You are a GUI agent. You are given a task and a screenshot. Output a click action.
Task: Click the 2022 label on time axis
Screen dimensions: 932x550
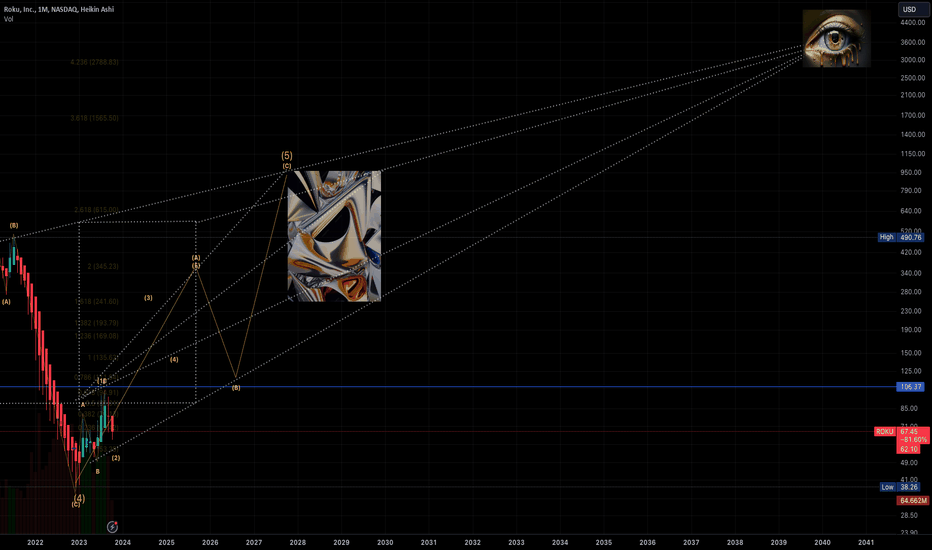(x=35, y=542)
